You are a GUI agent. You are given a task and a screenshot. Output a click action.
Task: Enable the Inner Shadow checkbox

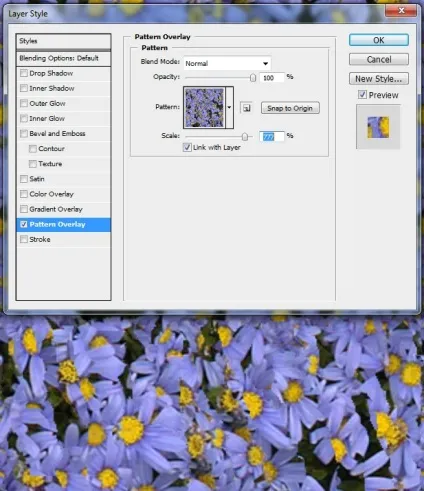pyautogui.click(x=24, y=88)
